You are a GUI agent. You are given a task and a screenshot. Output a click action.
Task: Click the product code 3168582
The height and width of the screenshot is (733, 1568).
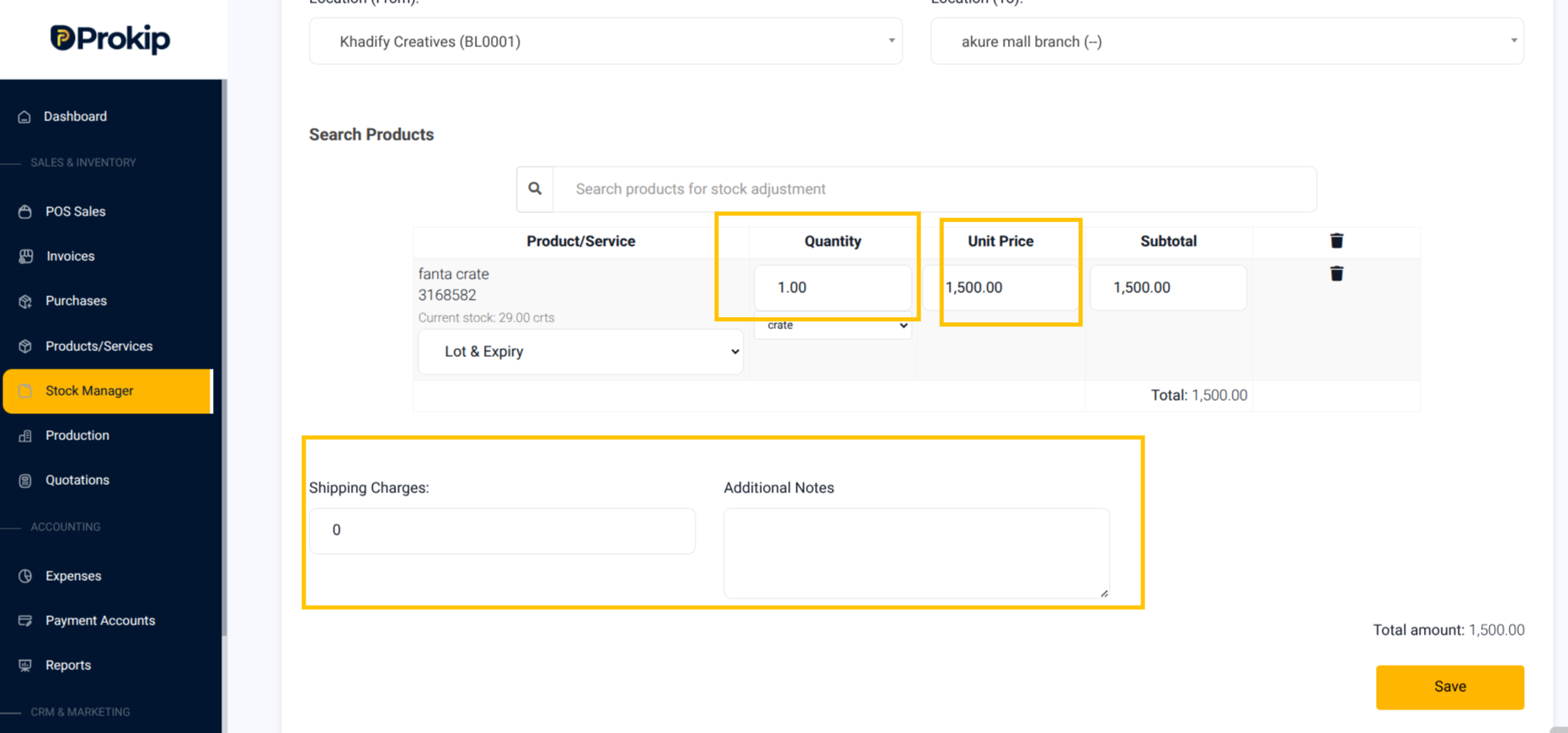coord(447,295)
